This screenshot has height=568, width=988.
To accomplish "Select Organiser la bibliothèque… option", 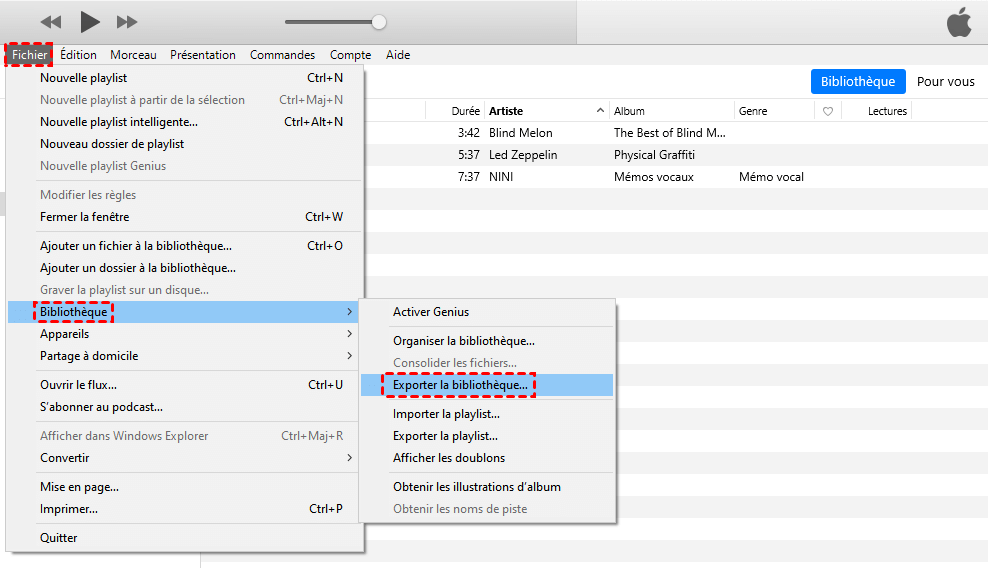I will point(463,341).
